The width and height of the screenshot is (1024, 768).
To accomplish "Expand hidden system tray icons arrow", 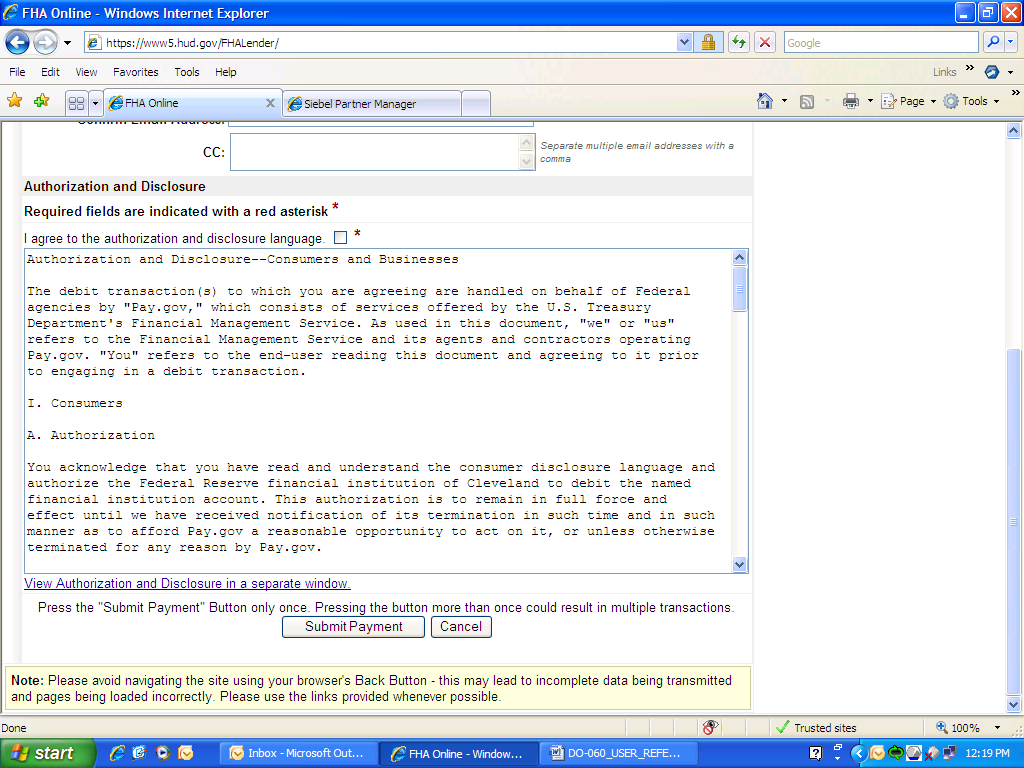I will (x=858, y=753).
